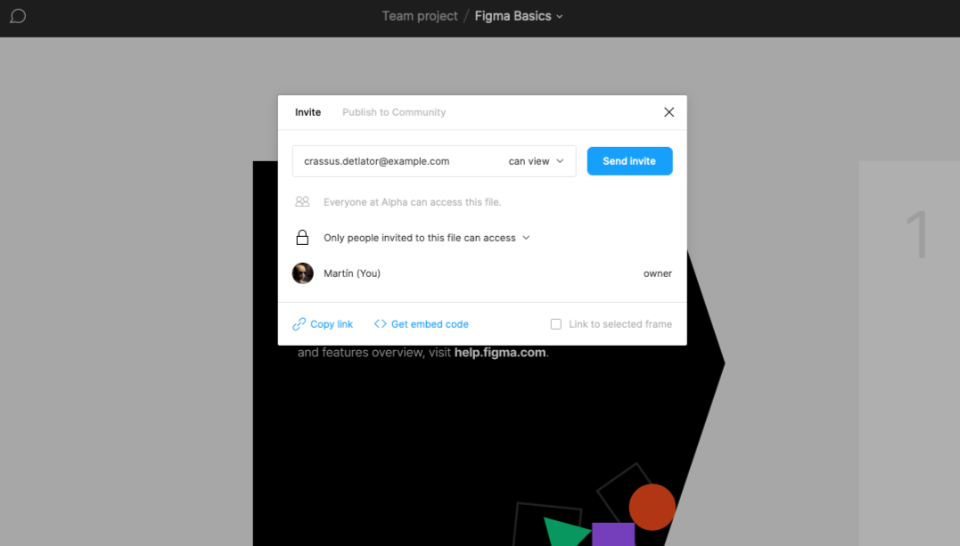This screenshot has width=960, height=546.
Task: Expand the Figma Basics file name chevron
Action: coord(560,17)
